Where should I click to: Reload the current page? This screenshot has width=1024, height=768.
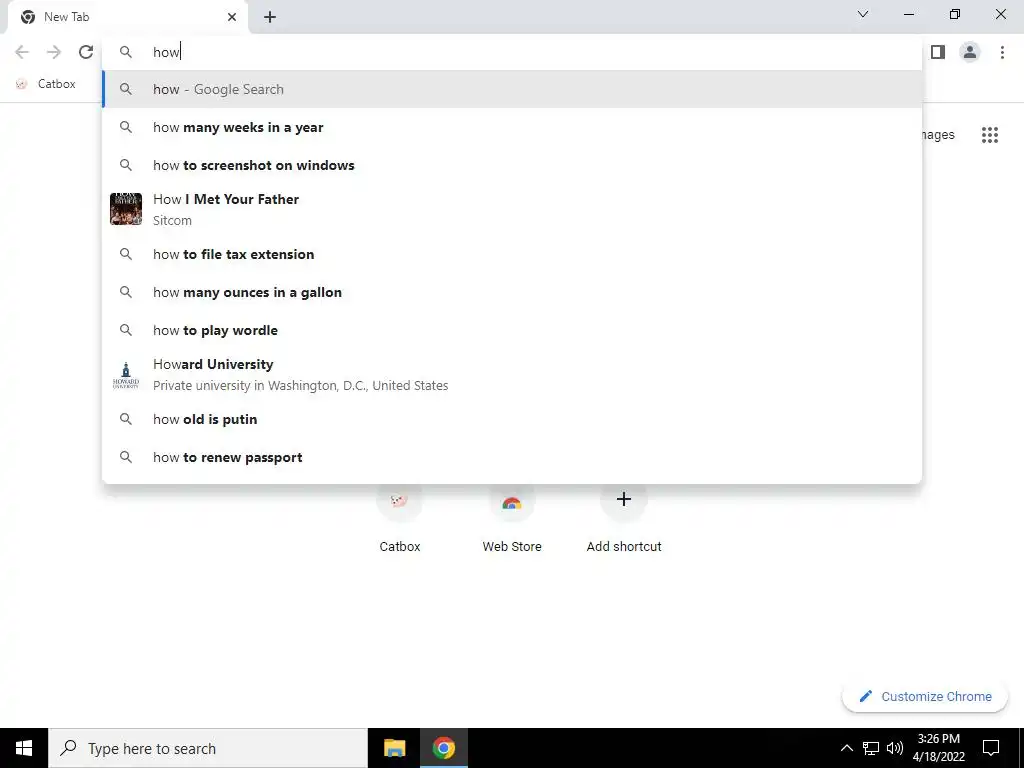[86, 52]
